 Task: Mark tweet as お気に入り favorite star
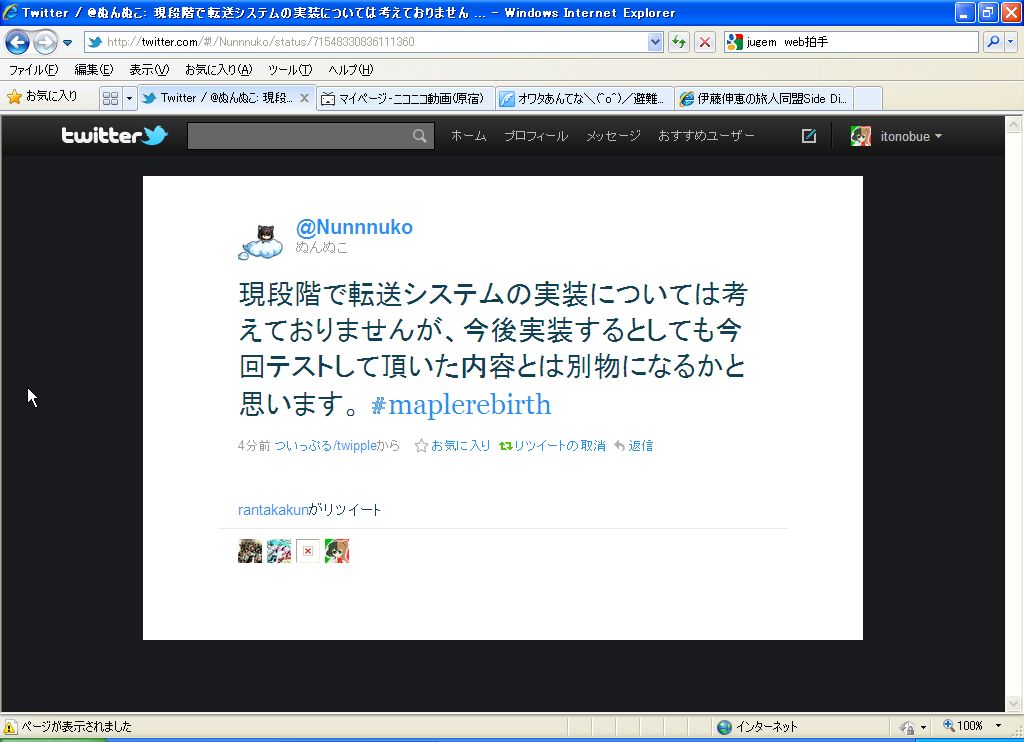(x=453, y=445)
